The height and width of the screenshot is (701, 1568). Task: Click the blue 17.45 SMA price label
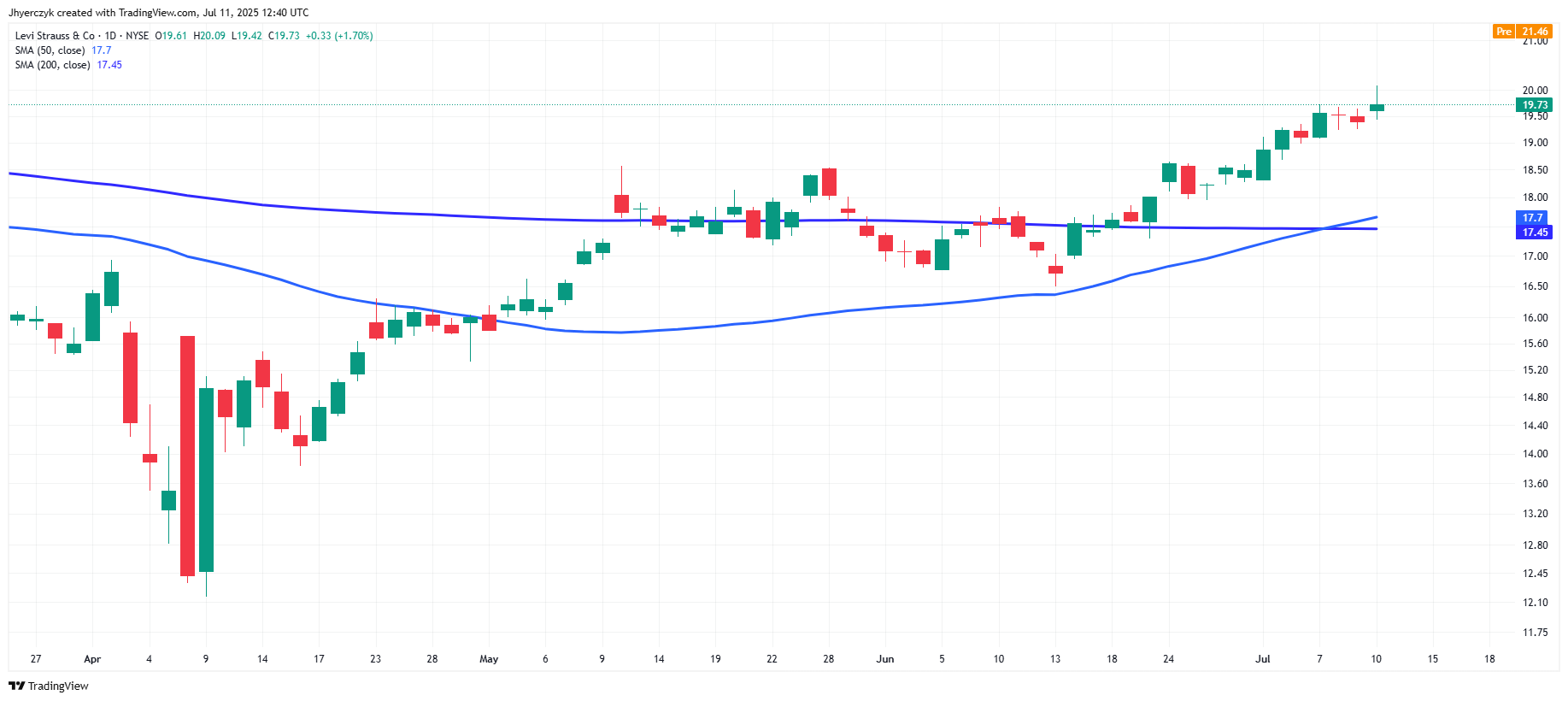pos(1535,233)
